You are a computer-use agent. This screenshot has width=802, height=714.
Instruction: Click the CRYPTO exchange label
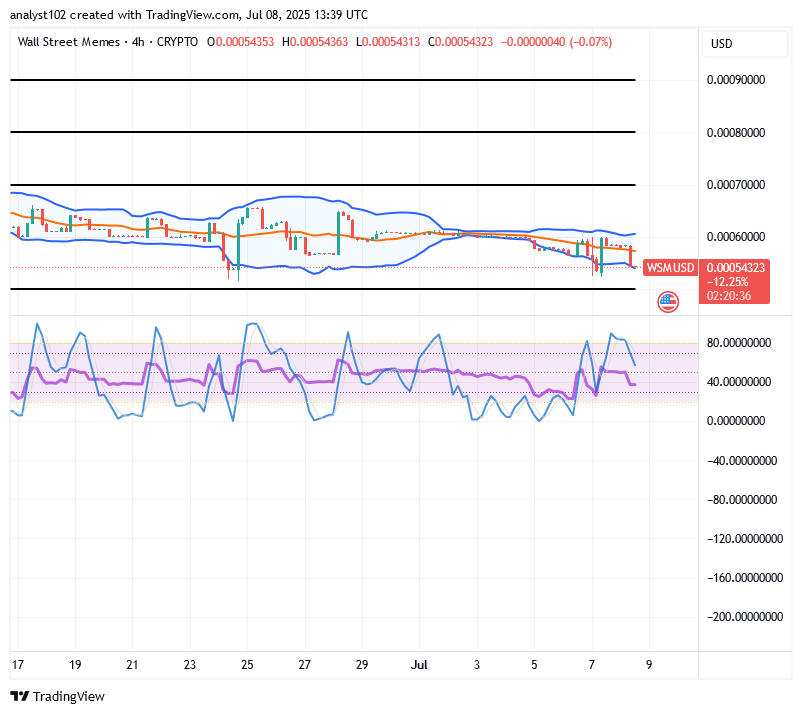[x=177, y=42]
